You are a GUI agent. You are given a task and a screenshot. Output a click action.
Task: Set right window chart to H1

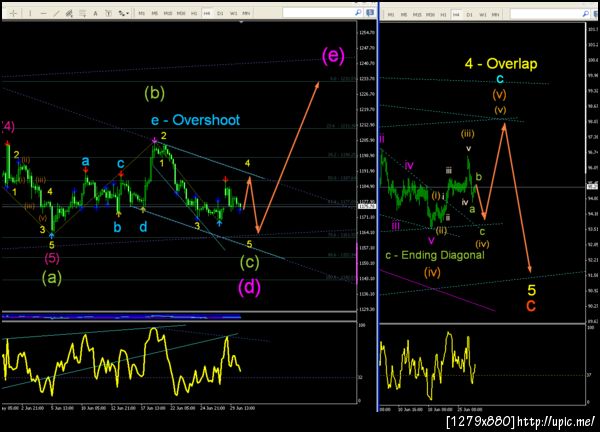click(443, 15)
